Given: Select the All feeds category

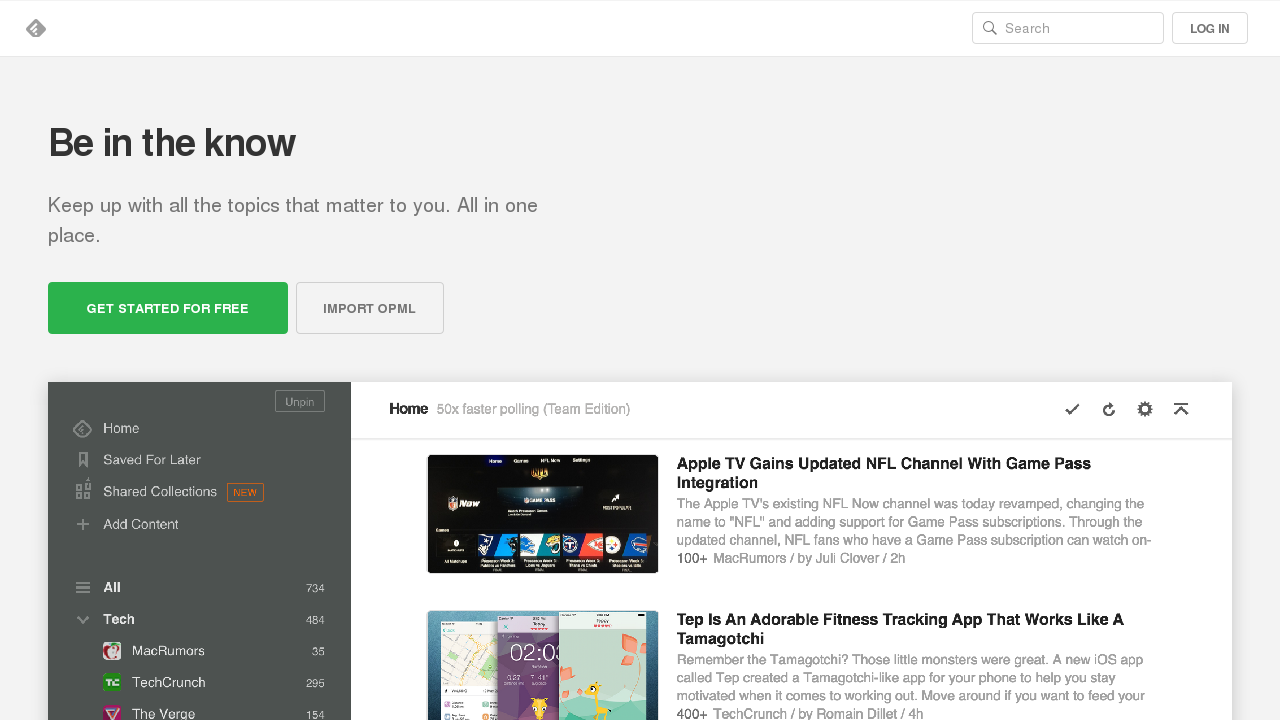Looking at the screenshot, I should [x=112, y=587].
